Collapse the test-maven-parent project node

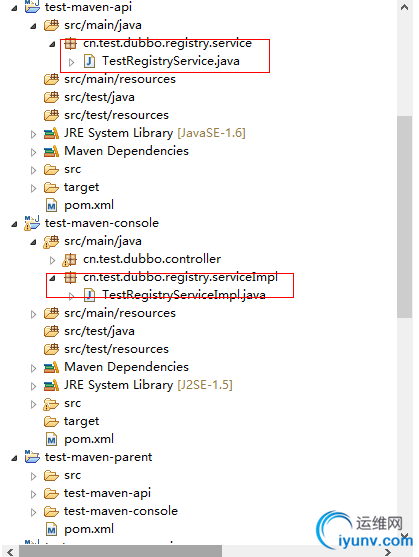coord(14,458)
